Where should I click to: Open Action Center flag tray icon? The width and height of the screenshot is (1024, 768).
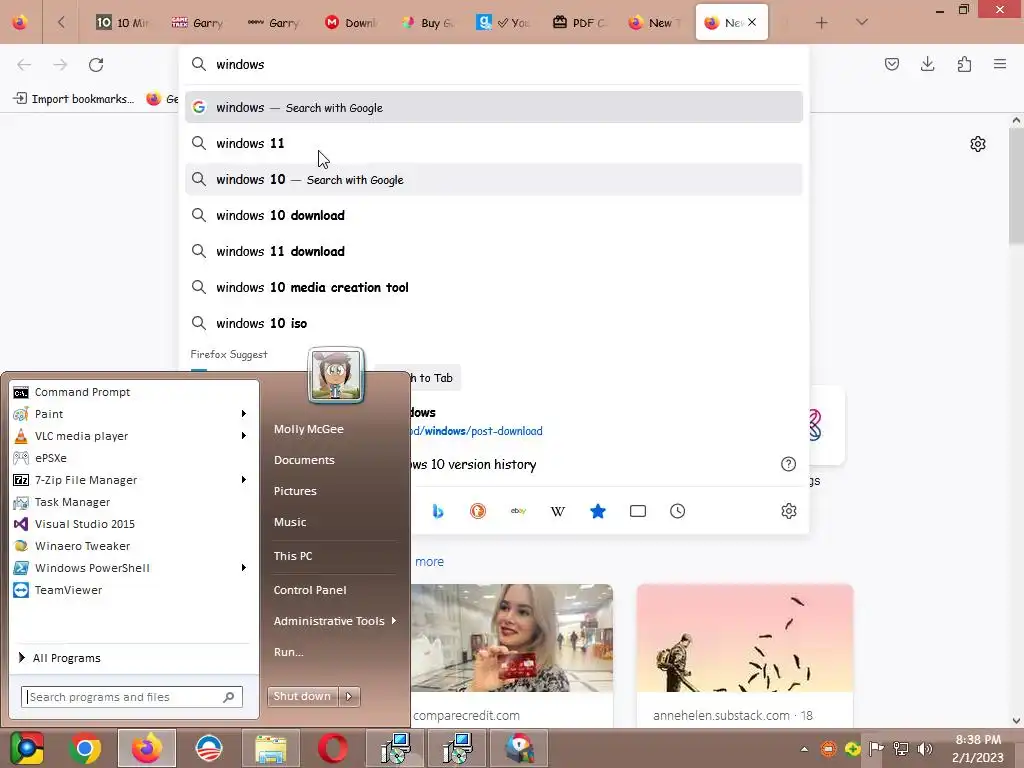(876, 749)
